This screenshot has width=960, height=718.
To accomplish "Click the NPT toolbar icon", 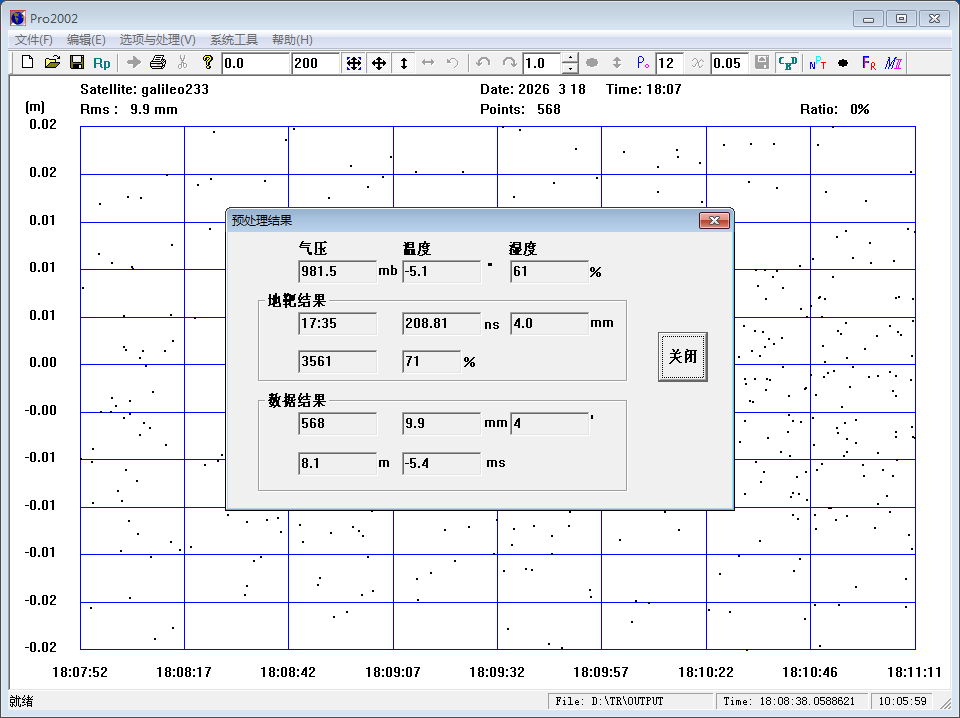I will pyautogui.click(x=817, y=63).
